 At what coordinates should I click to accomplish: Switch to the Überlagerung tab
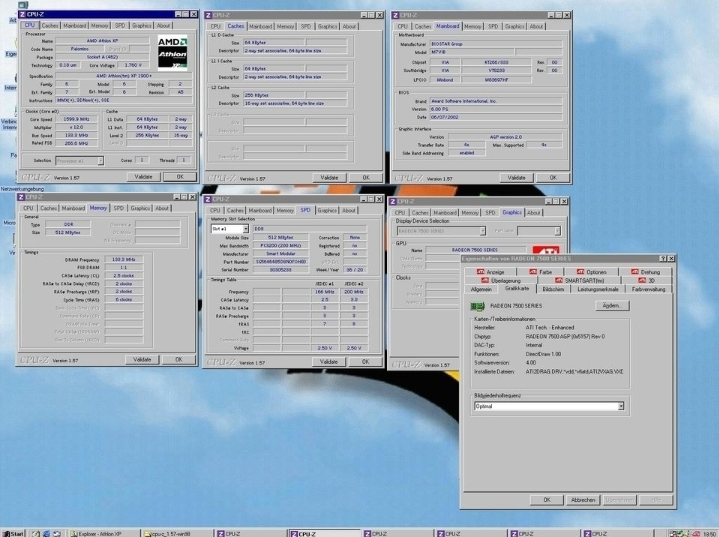tap(501, 280)
